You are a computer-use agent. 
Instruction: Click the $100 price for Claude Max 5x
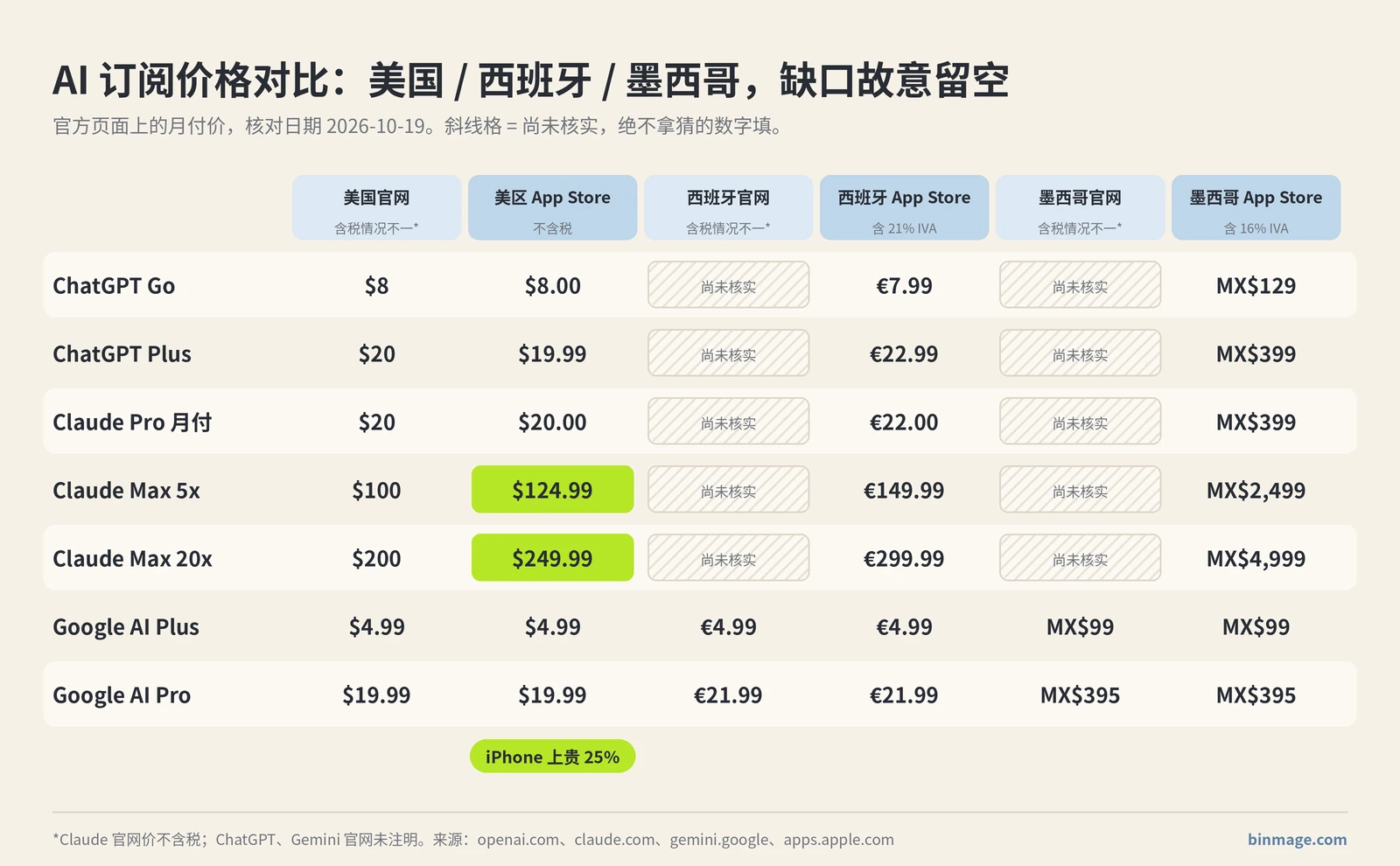(376, 491)
